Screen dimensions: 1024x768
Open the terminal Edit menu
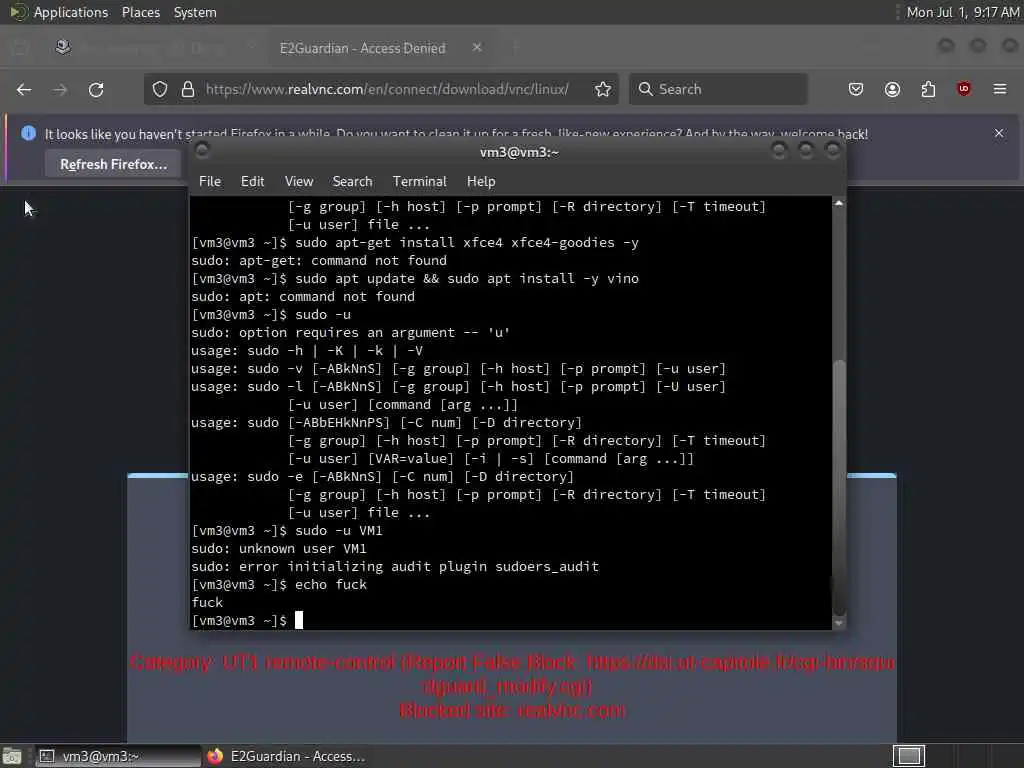[x=252, y=182]
